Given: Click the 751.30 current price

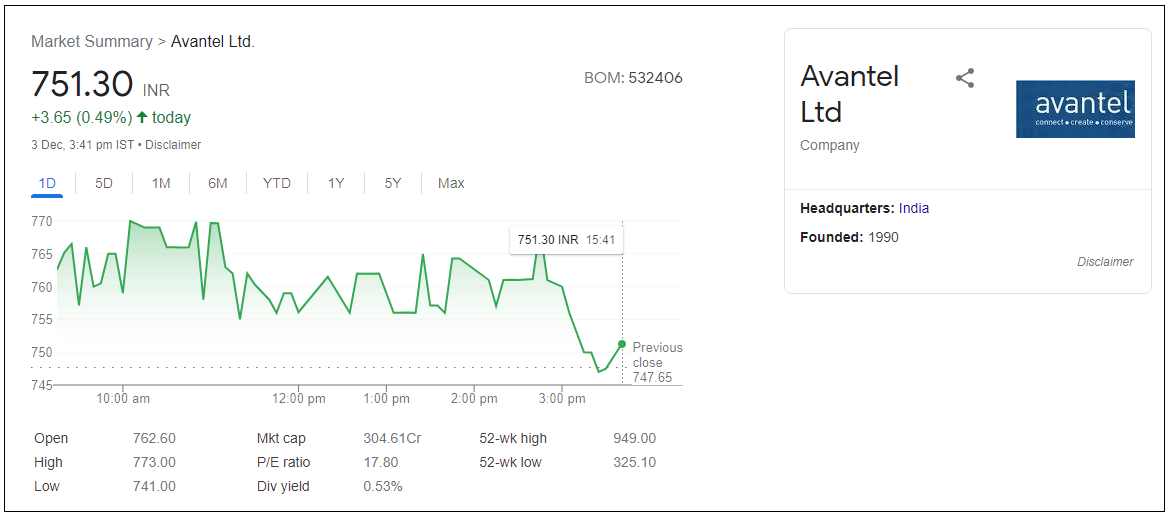Looking at the screenshot, I should point(82,83).
